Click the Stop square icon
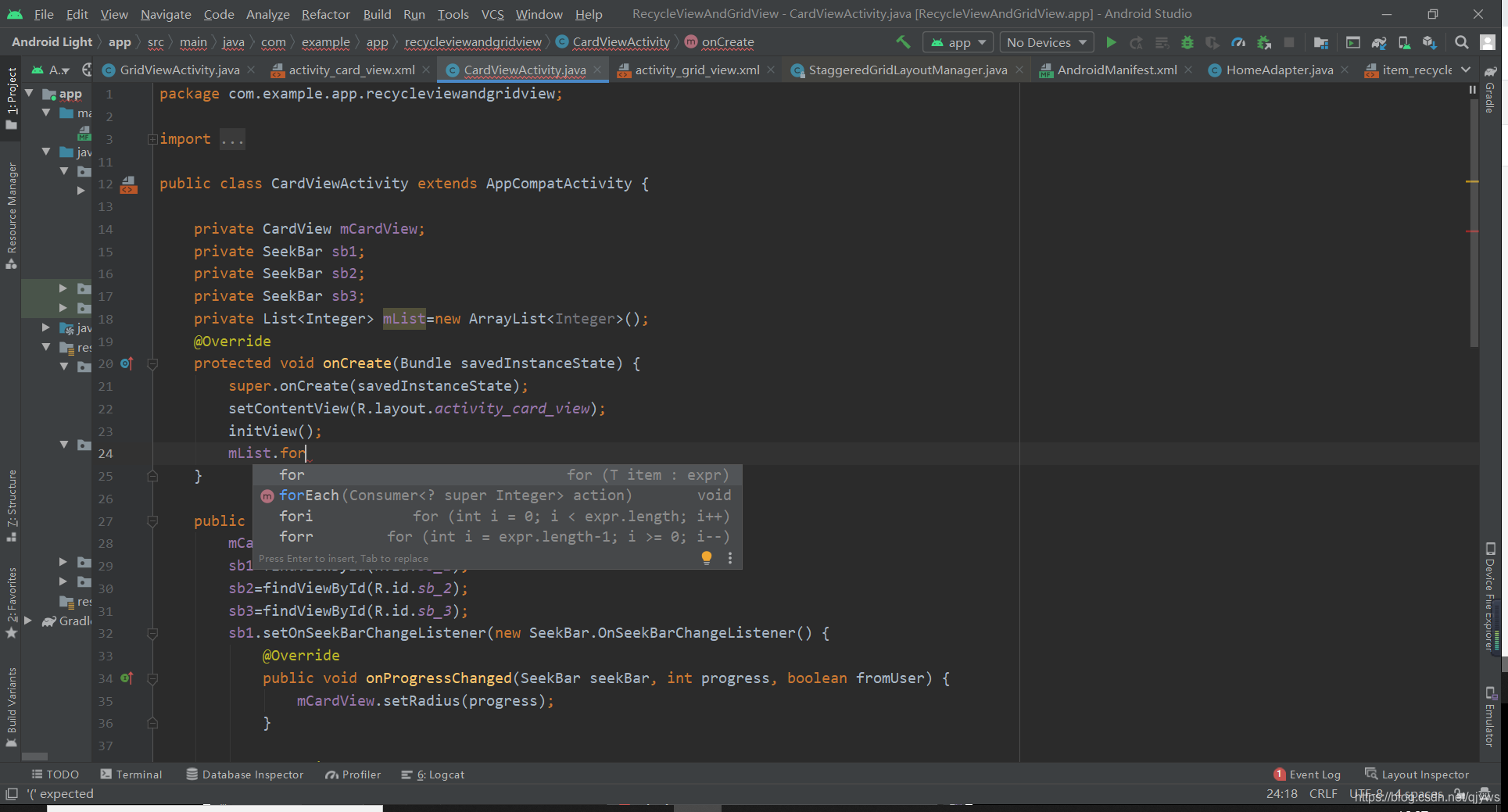This screenshot has height=812, width=1508. [x=1289, y=42]
